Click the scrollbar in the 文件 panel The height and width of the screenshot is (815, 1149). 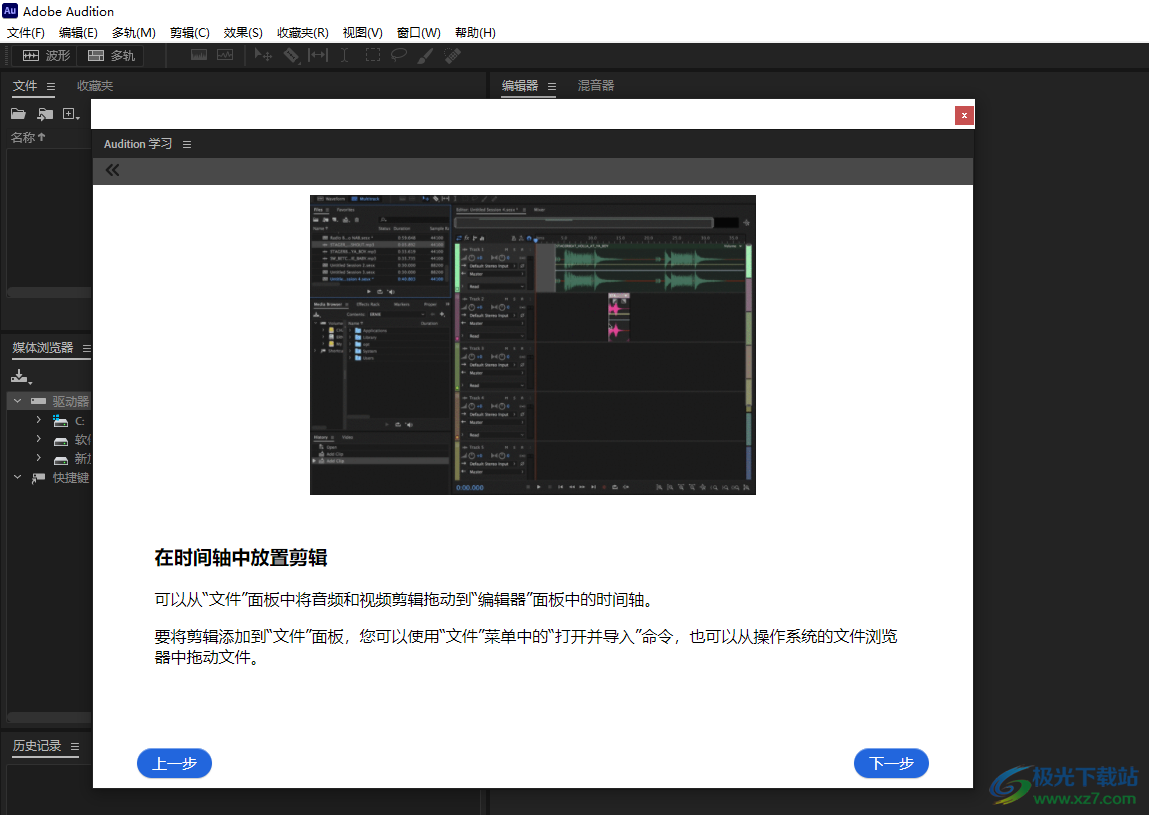[47, 291]
